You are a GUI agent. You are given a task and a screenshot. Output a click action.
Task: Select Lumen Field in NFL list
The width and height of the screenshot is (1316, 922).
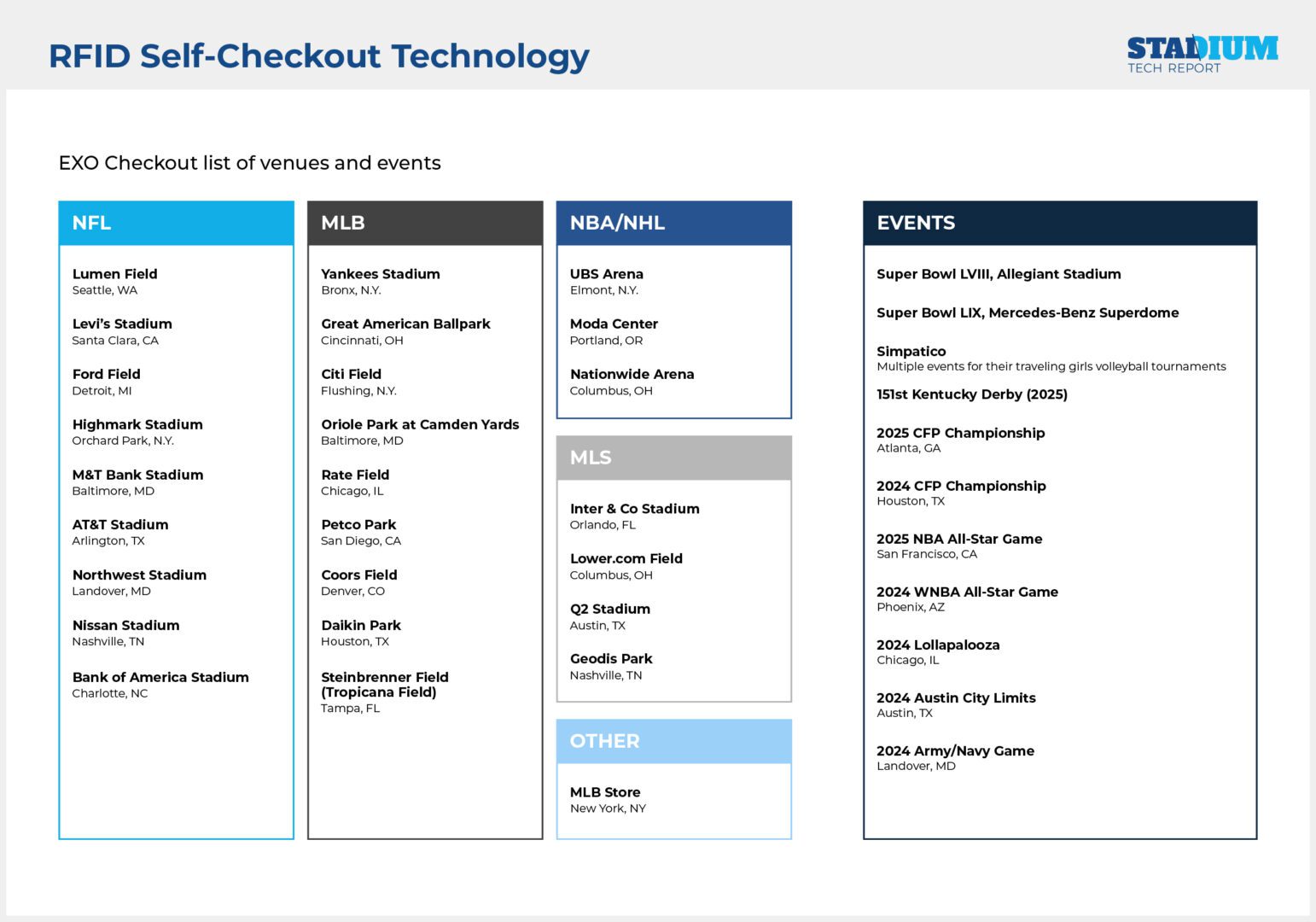[x=114, y=274]
